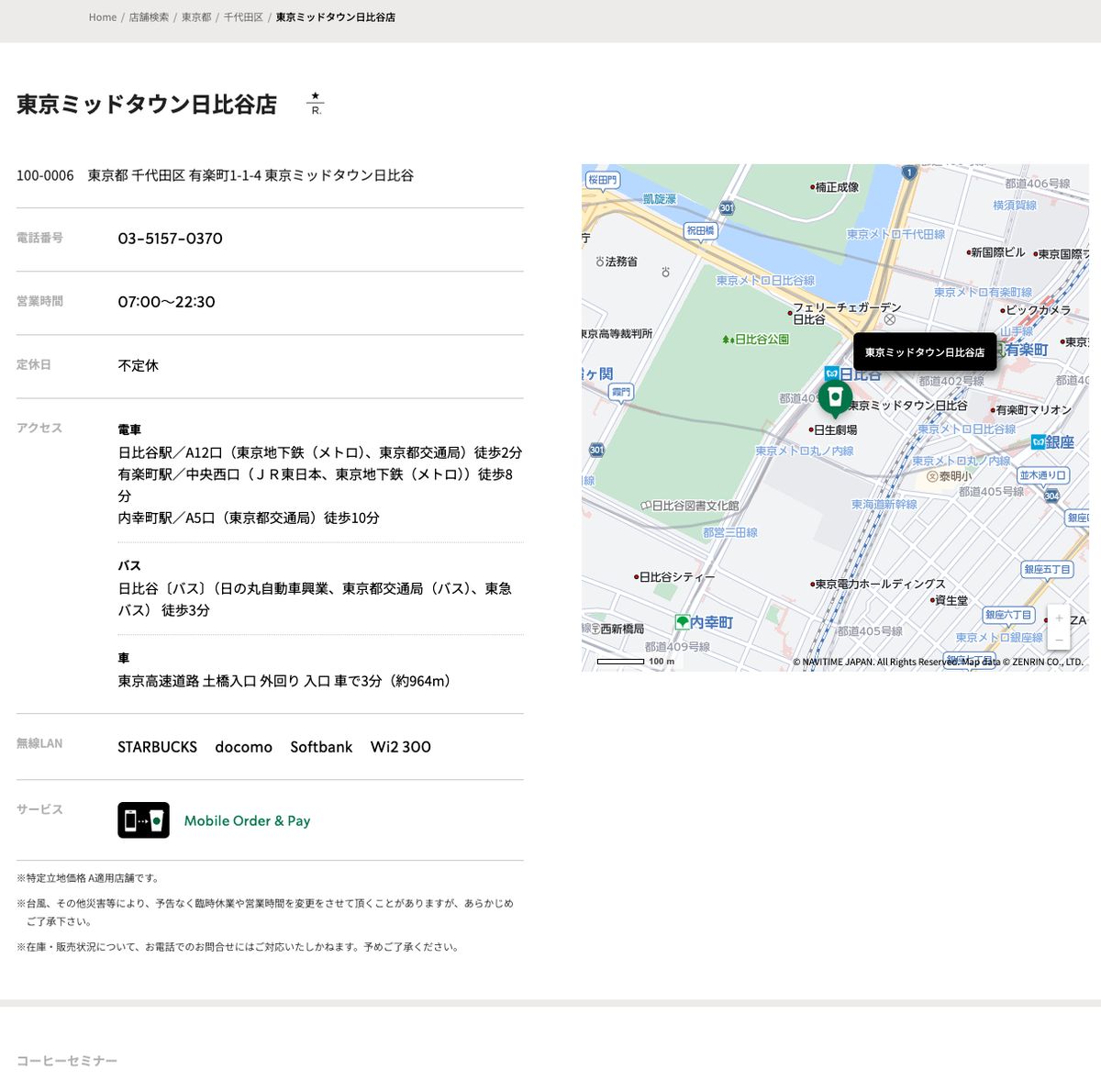Click the 楠正成像 point on map
Image resolution: width=1101 pixels, height=1092 pixels.
(835, 187)
